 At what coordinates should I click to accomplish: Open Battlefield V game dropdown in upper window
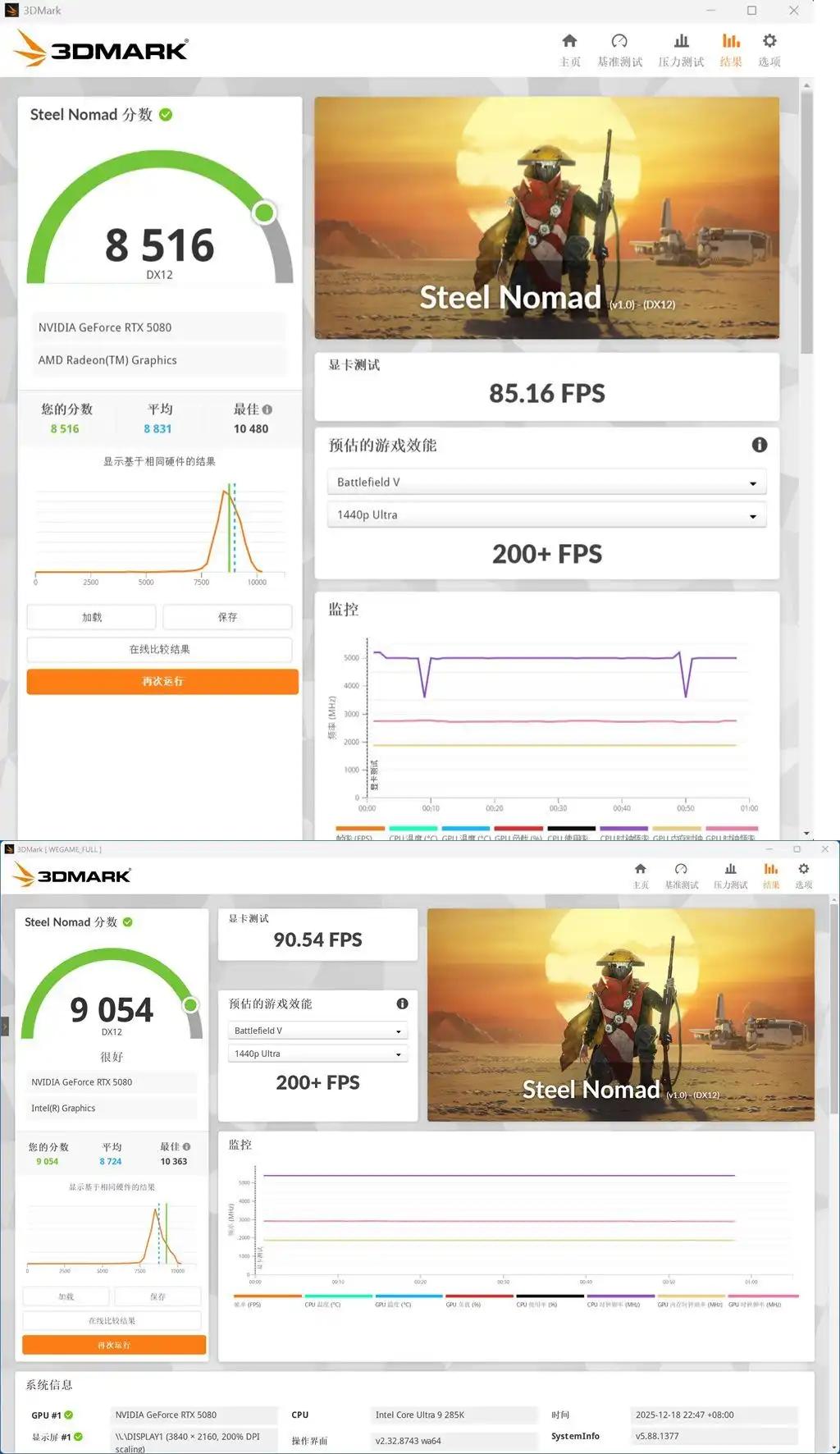(x=546, y=482)
